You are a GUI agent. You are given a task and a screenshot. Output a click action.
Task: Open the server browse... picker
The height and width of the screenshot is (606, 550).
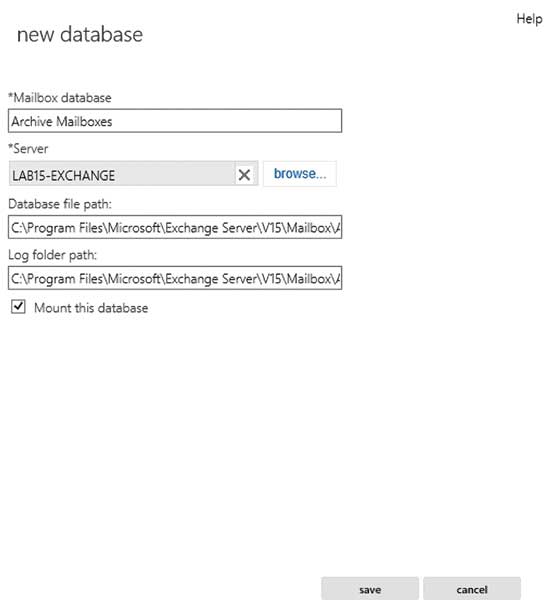point(300,174)
